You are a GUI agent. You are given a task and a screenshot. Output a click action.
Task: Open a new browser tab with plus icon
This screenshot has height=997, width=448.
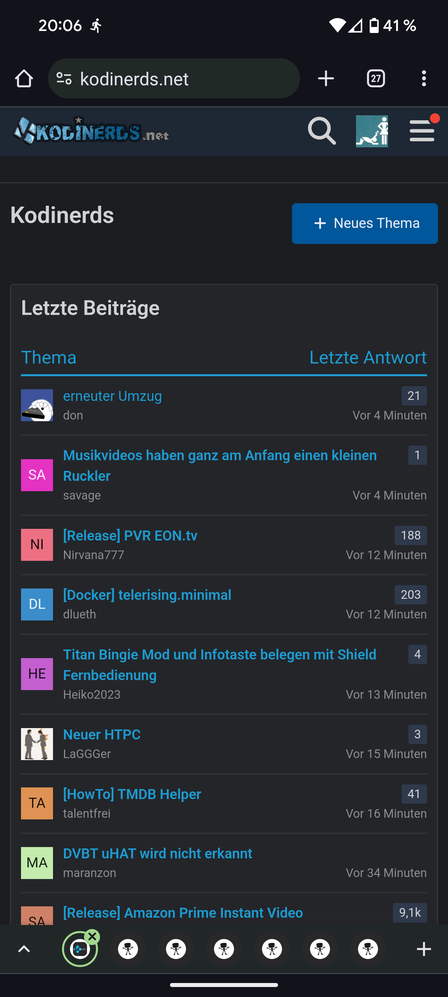[326, 79]
